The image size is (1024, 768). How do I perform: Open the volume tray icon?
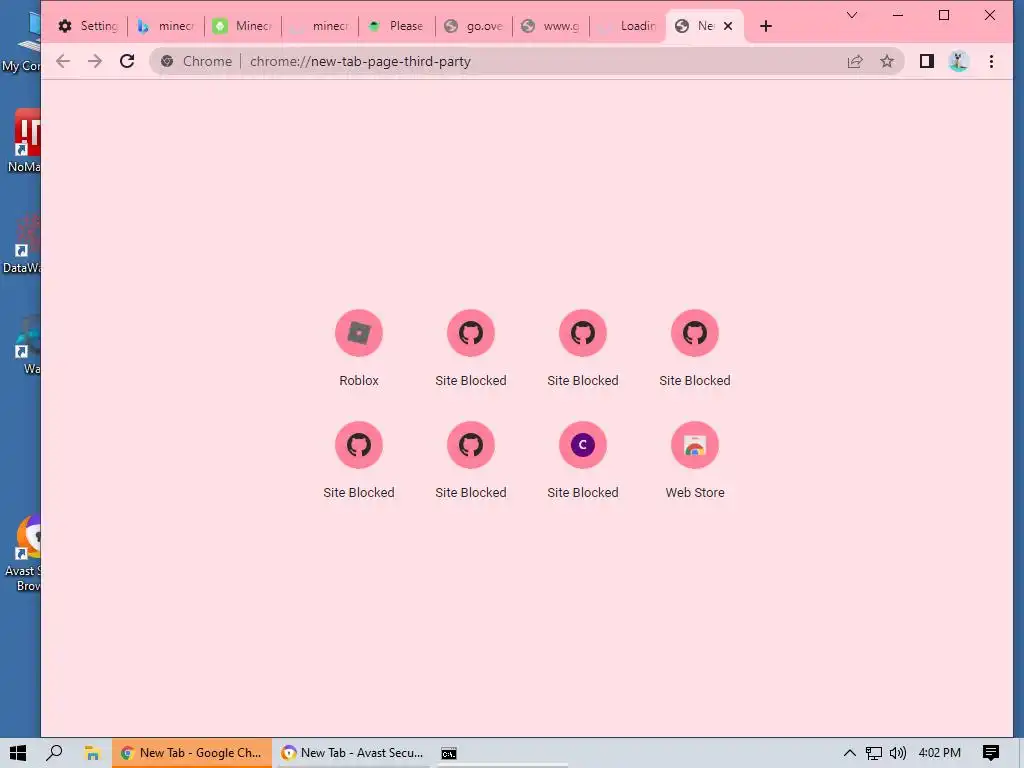point(898,753)
